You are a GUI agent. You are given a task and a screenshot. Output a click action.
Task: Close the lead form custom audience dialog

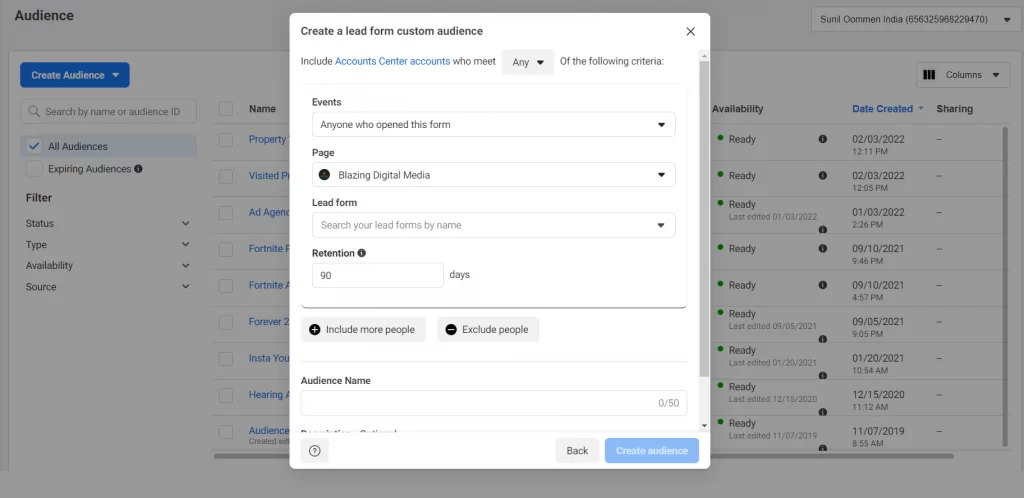coord(690,31)
